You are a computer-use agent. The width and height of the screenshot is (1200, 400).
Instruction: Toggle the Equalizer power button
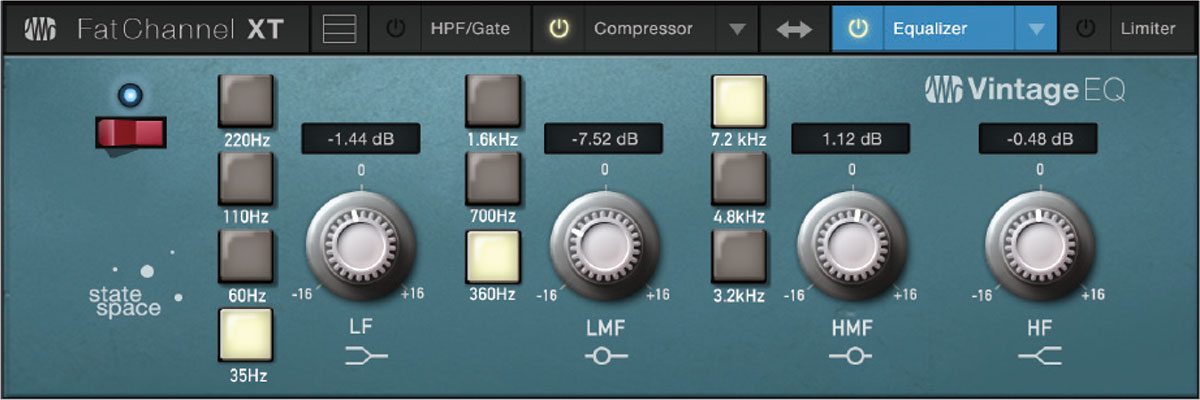(856, 29)
